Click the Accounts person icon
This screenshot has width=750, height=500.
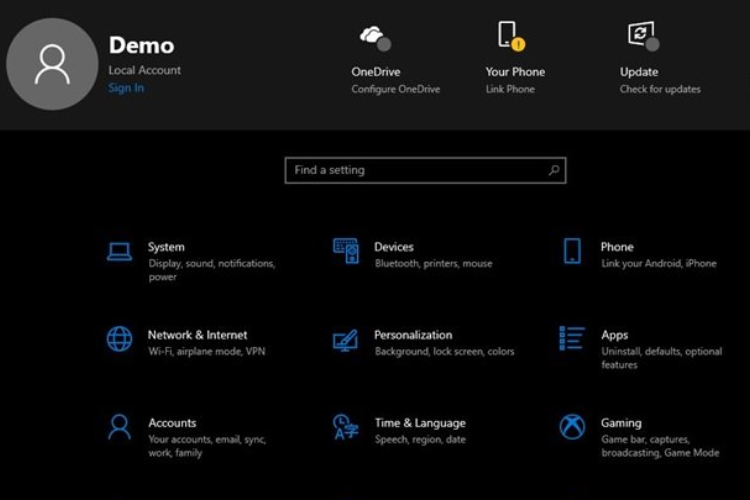coord(119,427)
